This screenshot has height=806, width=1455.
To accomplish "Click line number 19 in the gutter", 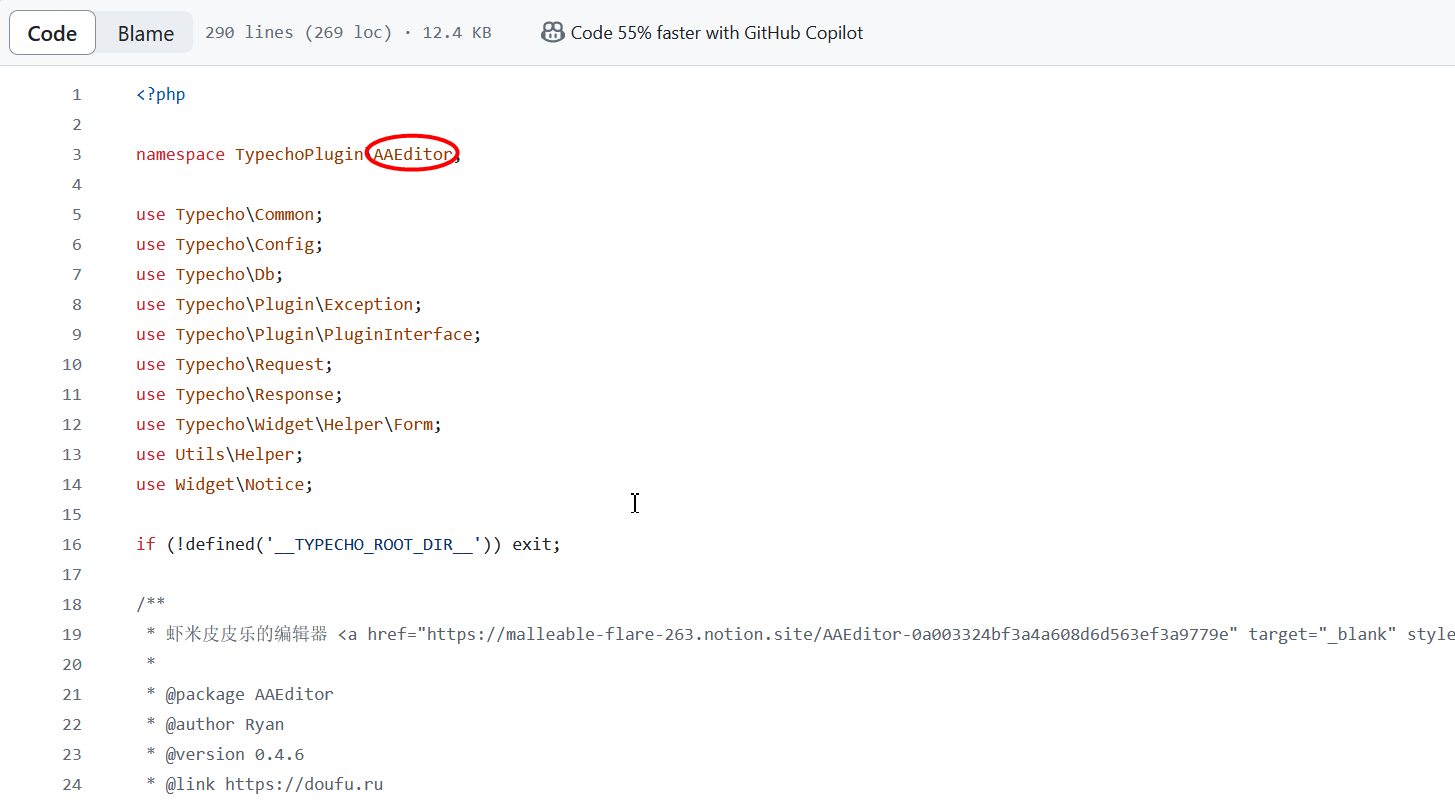I will (x=72, y=634).
